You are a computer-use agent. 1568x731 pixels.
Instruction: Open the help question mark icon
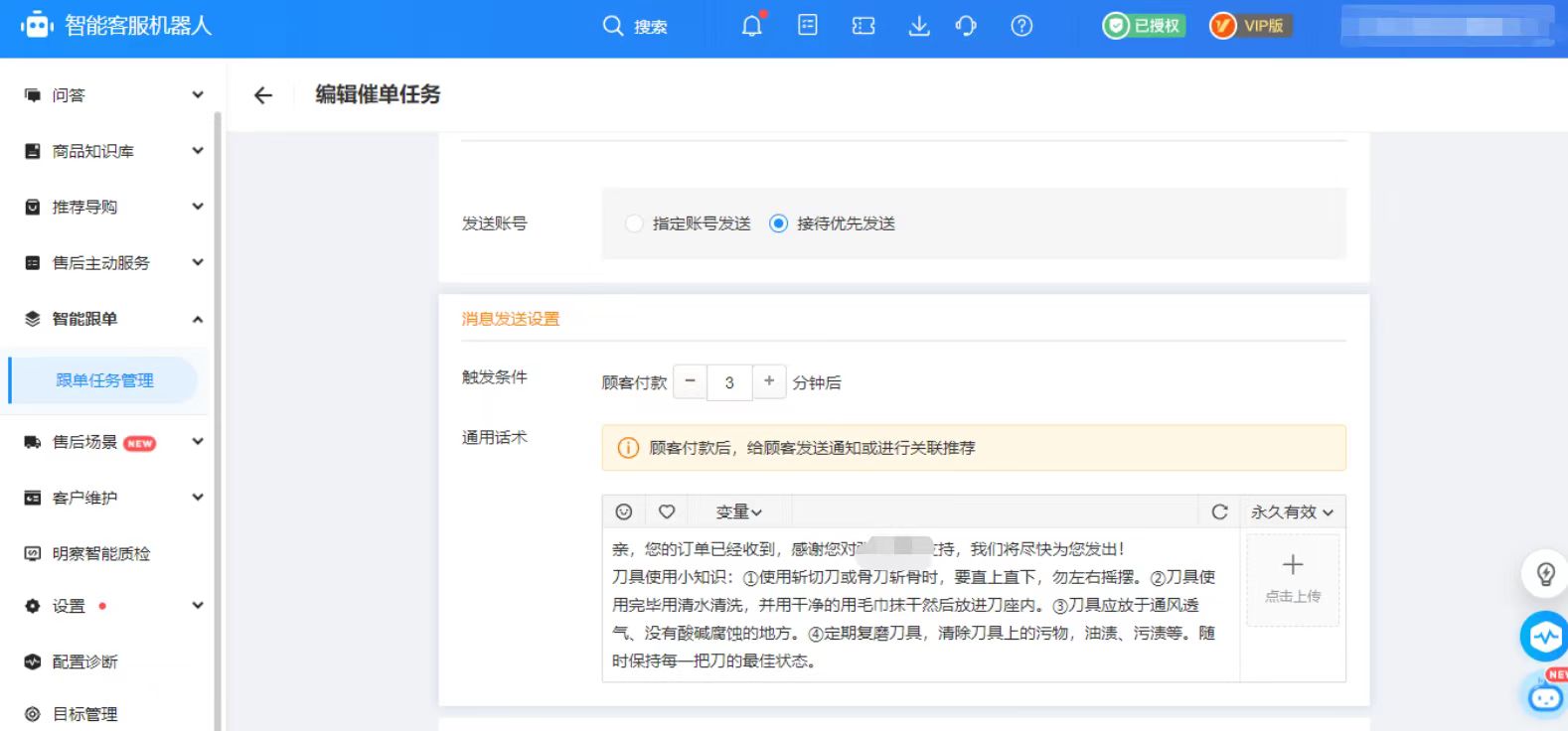(x=1021, y=26)
